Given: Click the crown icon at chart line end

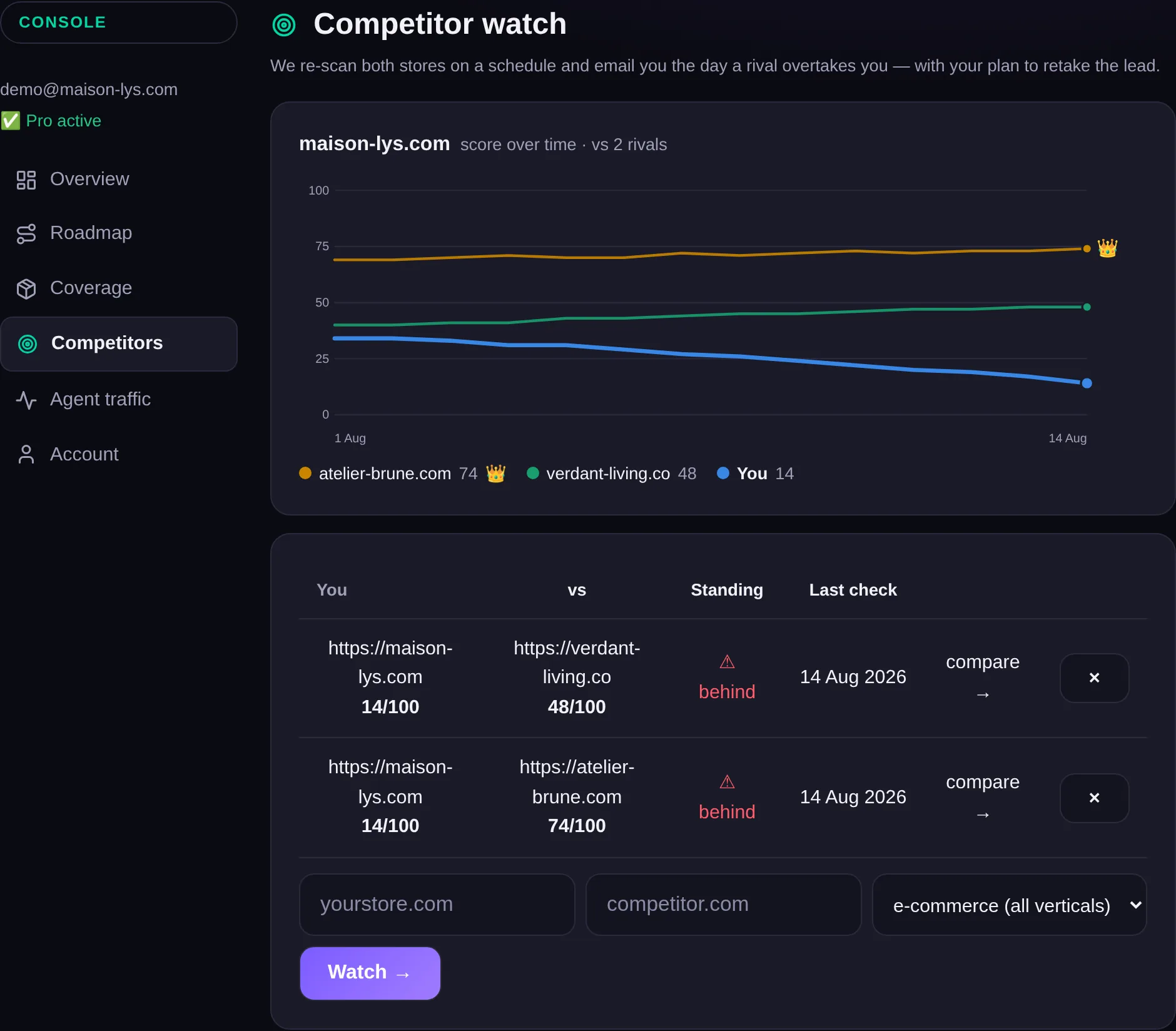Looking at the screenshot, I should pyautogui.click(x=1107, y=248).
